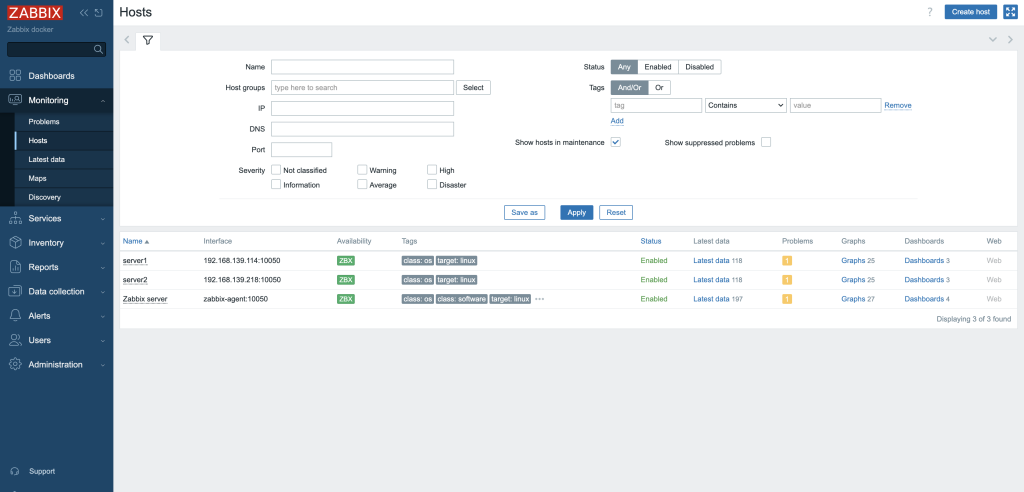1024x492 pixels.
Task: Click the search magnifier icon in sidebar
Action: point(98,49)
